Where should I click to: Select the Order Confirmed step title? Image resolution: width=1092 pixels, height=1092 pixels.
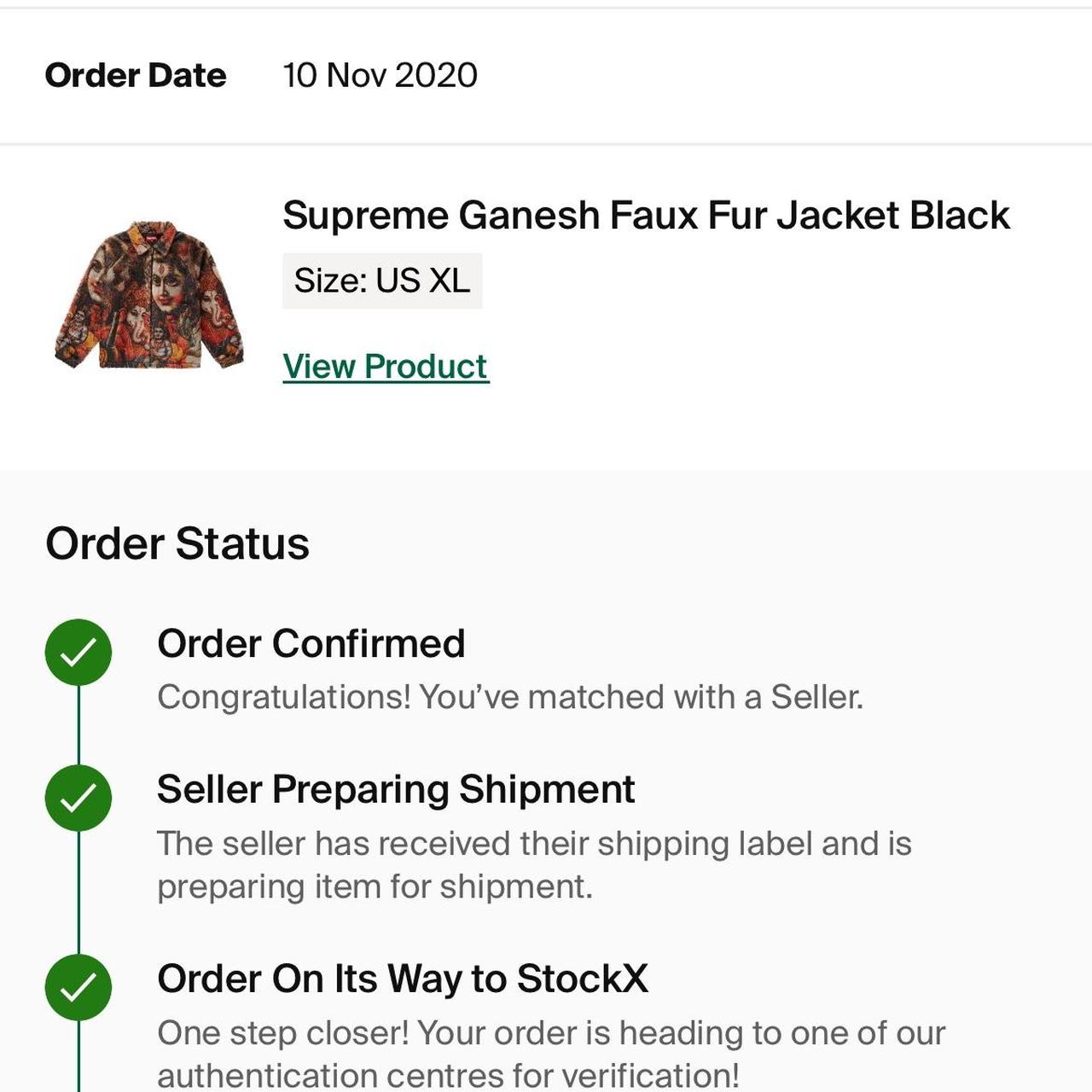point(311,643)
